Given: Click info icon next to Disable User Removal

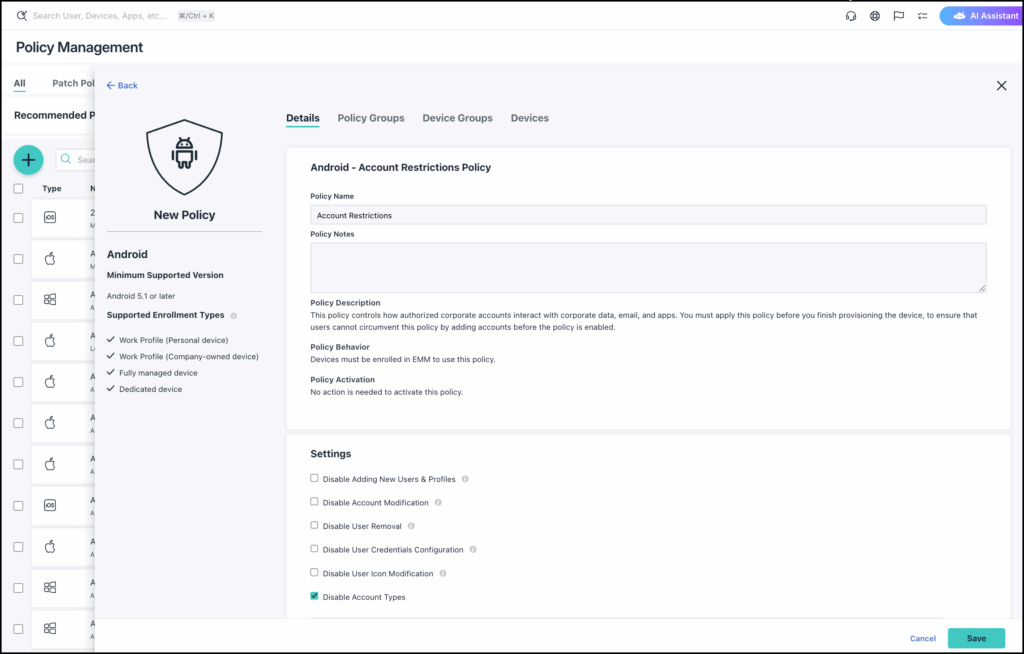Looking at the screenshot, I should click(411, 526).
